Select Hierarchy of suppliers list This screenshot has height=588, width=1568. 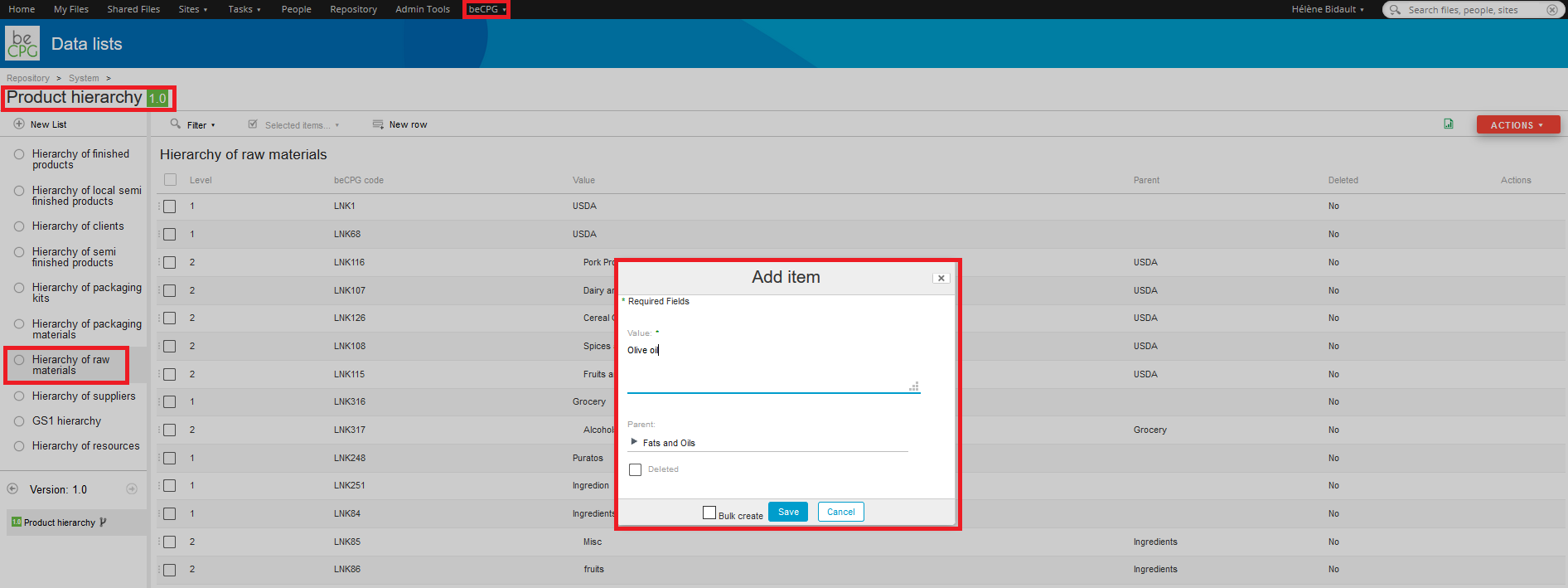click(x=84, y=396)
